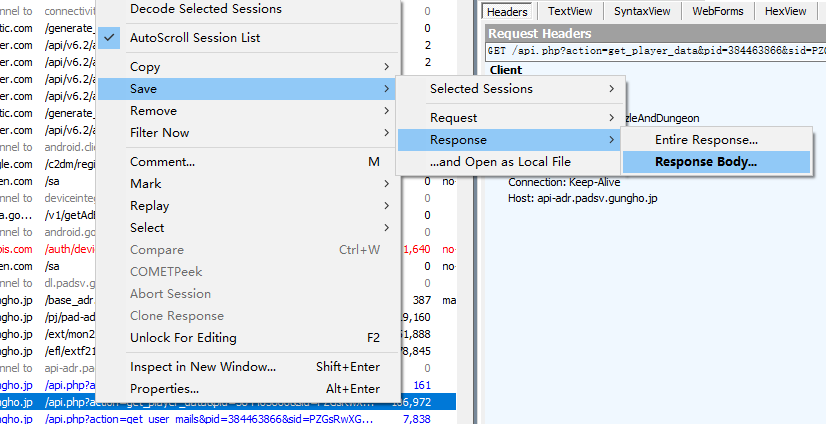The height and width of the screenshot is (424, 826).
Task: Click Decode Selected Sessions menu entry
Action: coord(205,9)
